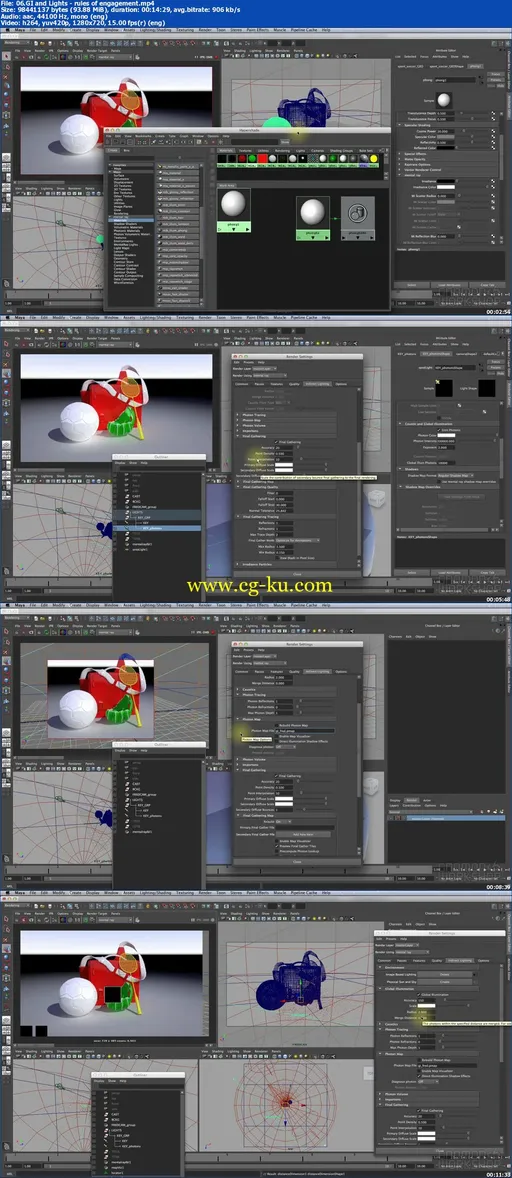This screenshot has height=1178, width=512.
Task: Click Image Based Lighting Create button, 00:11:33 frame
Action: pyautogui.click(x=444, y=974)
